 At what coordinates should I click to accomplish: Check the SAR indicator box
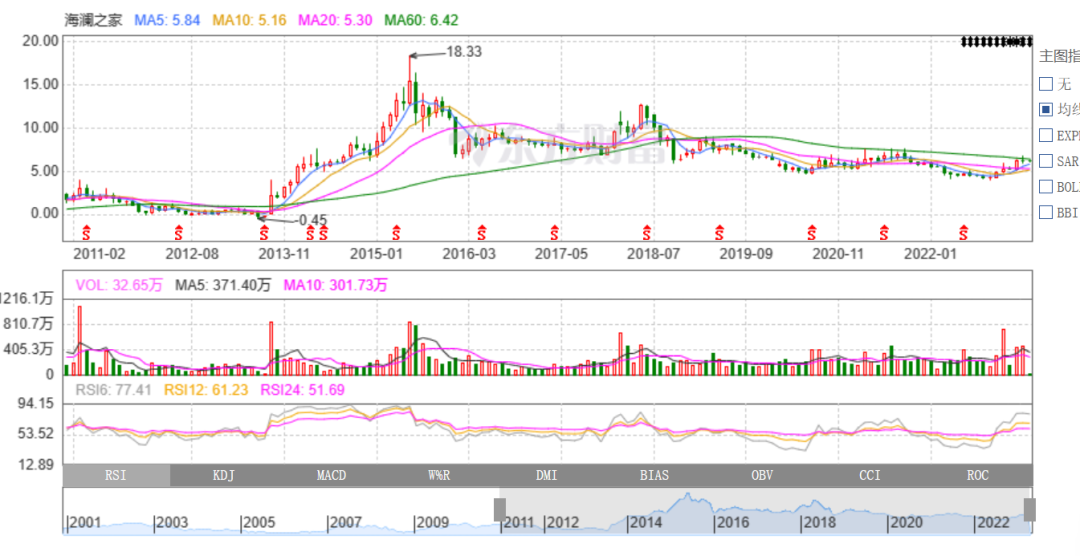tap(1046, 161)
